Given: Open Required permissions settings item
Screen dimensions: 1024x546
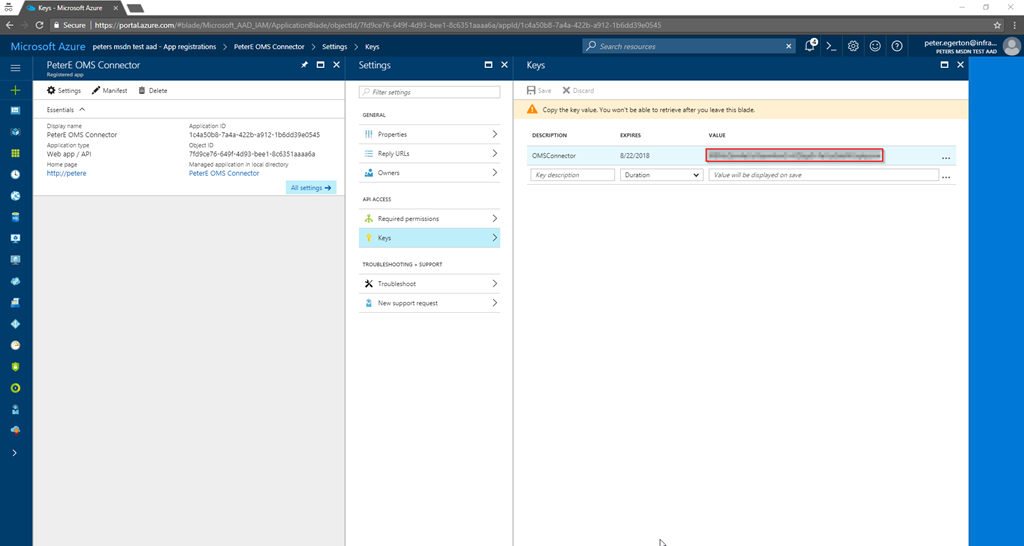Looking at the screenshot, I should point(429,218).
